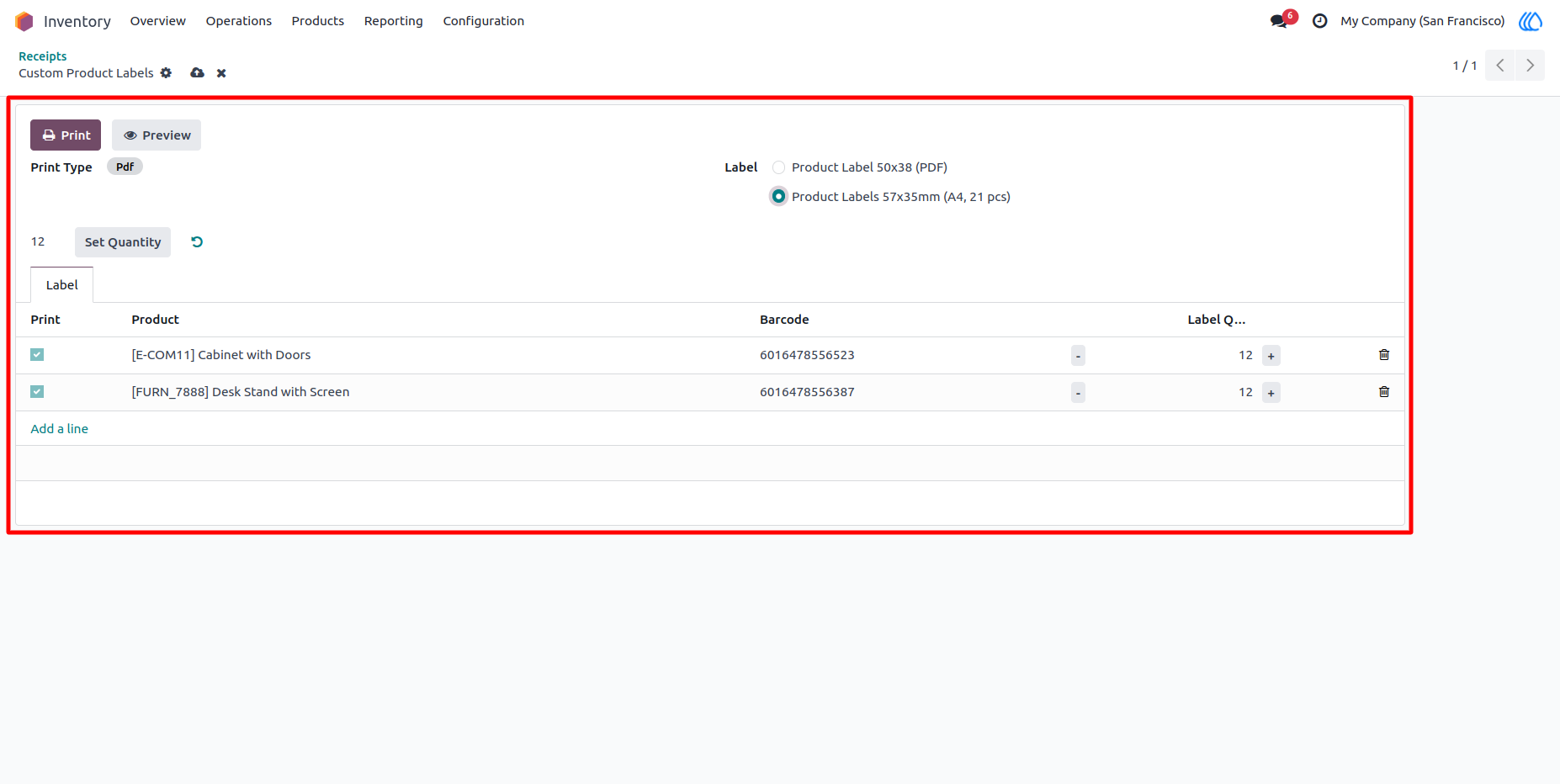Open the Reporting menu
This screenshot has height=784, width=1560.
tap(394, 21)
